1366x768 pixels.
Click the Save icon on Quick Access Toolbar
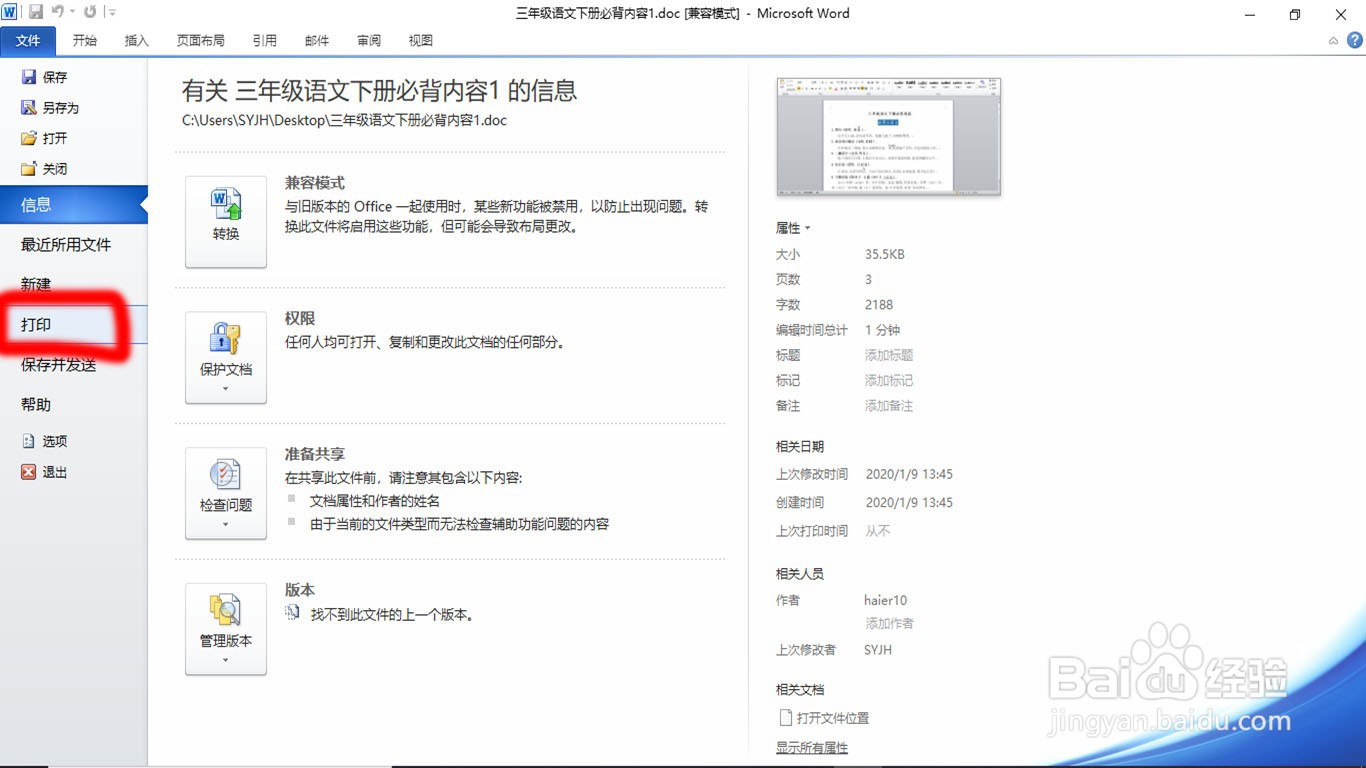click(x=38, y=10)
